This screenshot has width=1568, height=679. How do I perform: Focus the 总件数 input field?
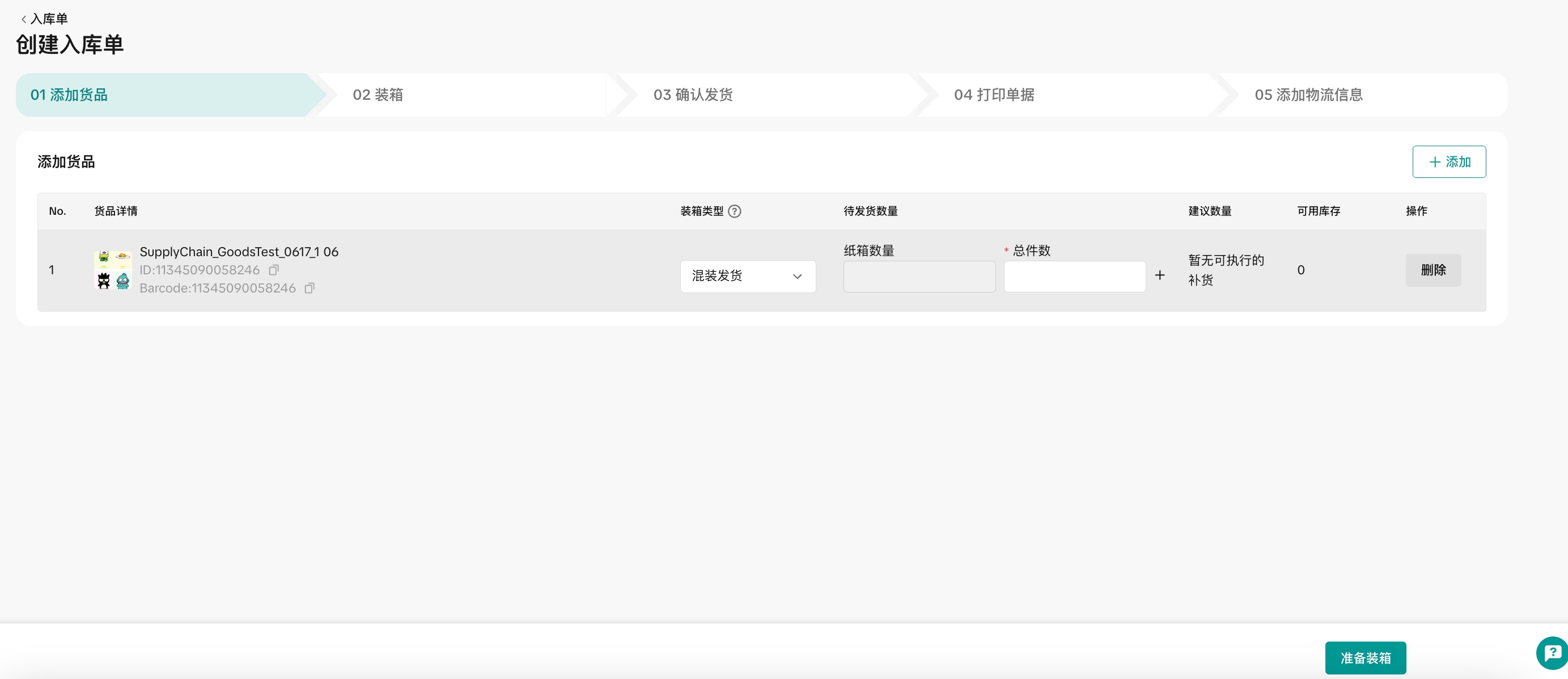coord(1074,277)
